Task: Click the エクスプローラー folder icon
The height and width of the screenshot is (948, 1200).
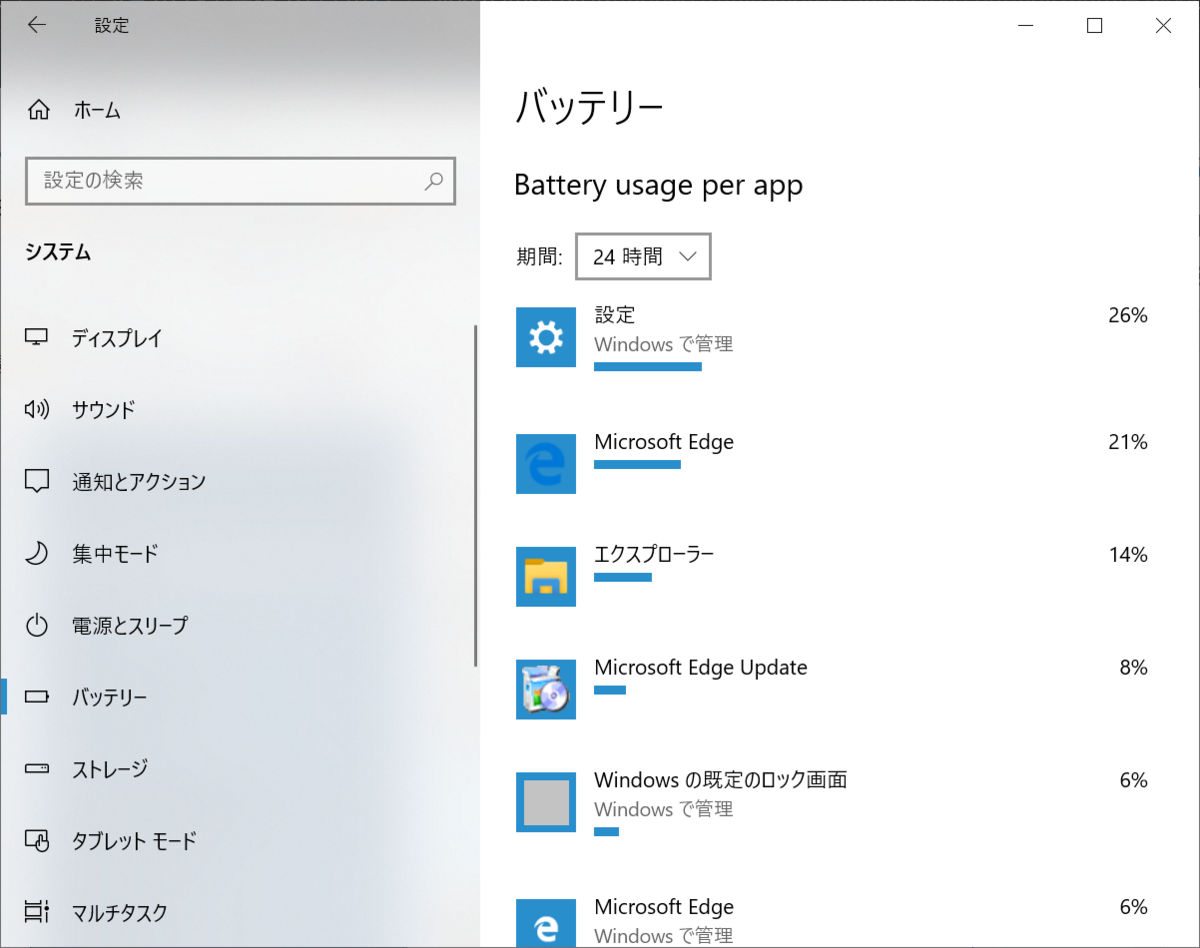Action: tap(546, 577)
